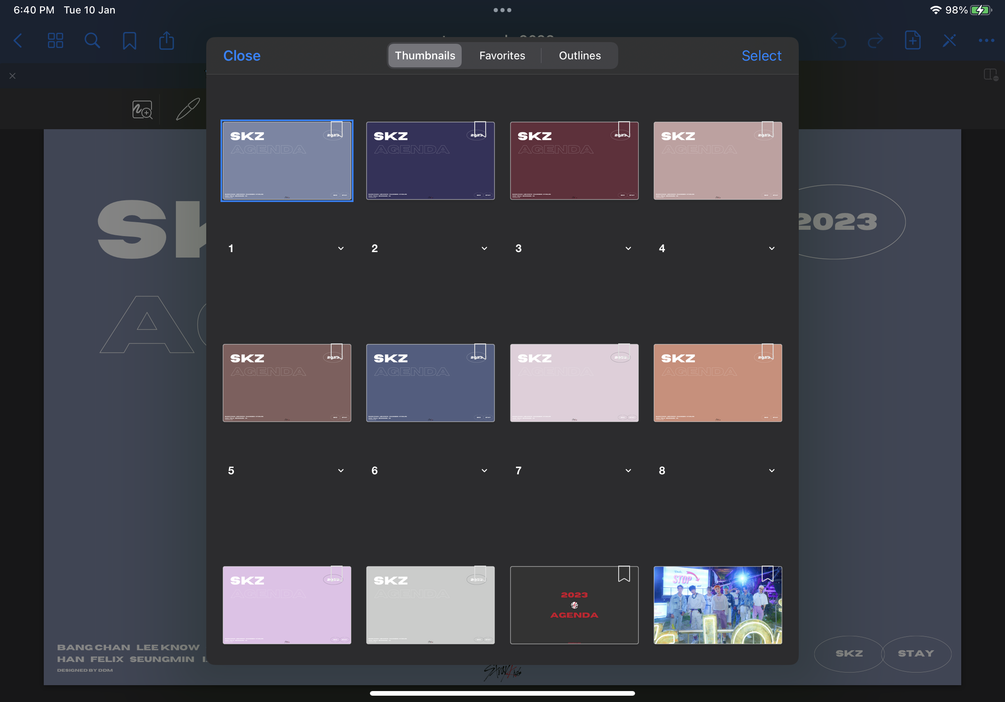Tap Select to choose pages

[761, 56]
